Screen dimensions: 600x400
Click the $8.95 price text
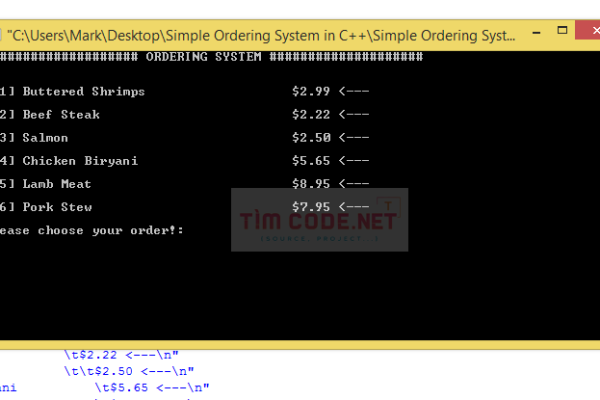311,184
